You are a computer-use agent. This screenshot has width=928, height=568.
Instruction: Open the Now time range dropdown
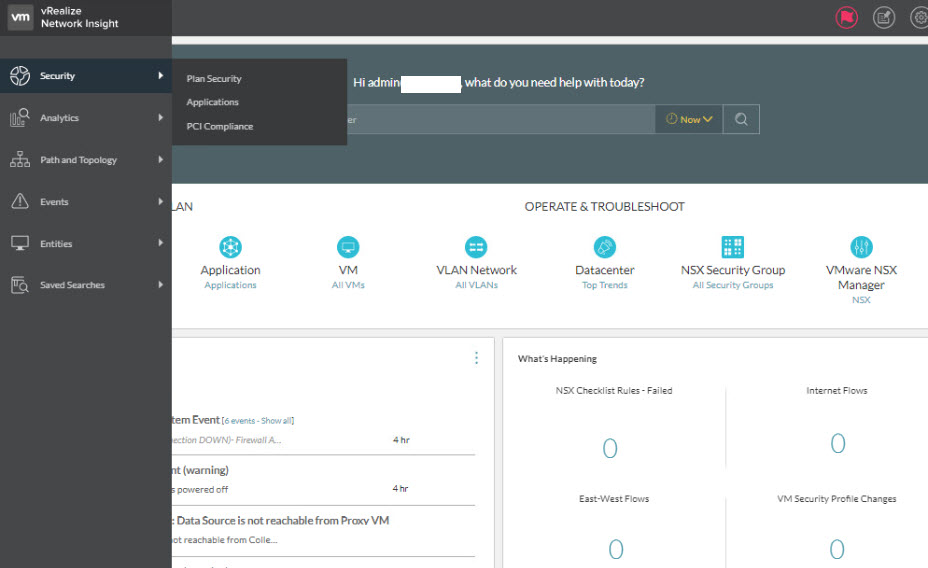[689, 119]
